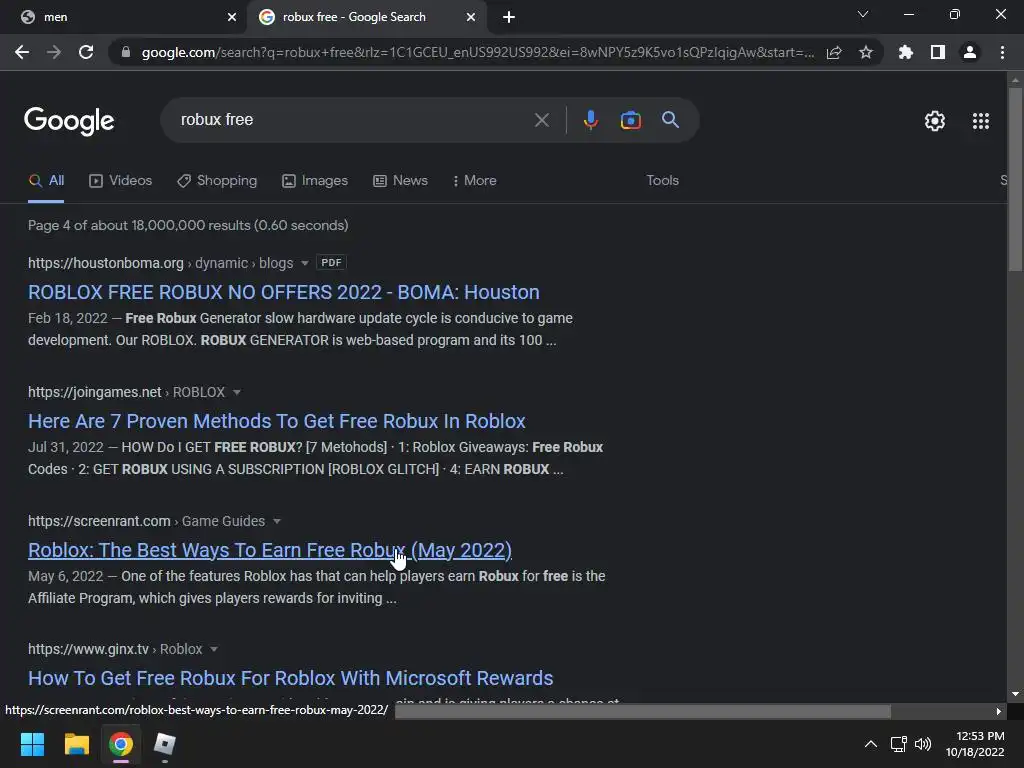Switch to Images results

tap(315, 181)
